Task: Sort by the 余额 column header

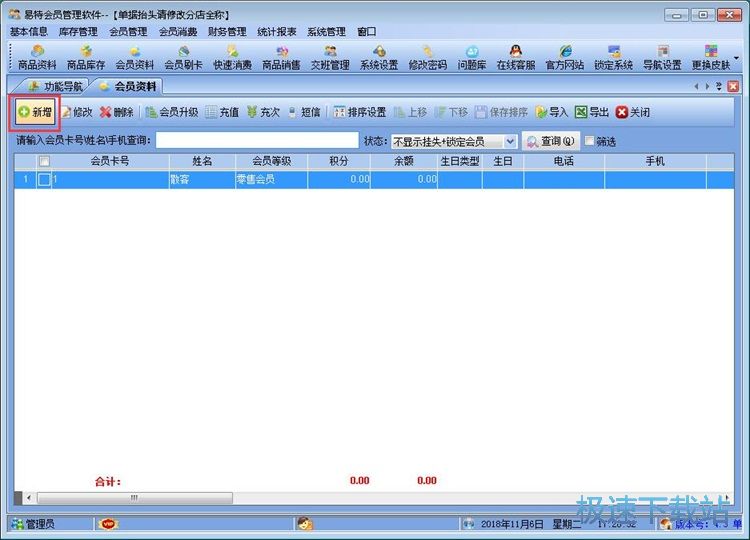Action: click(x=404, y=161)
